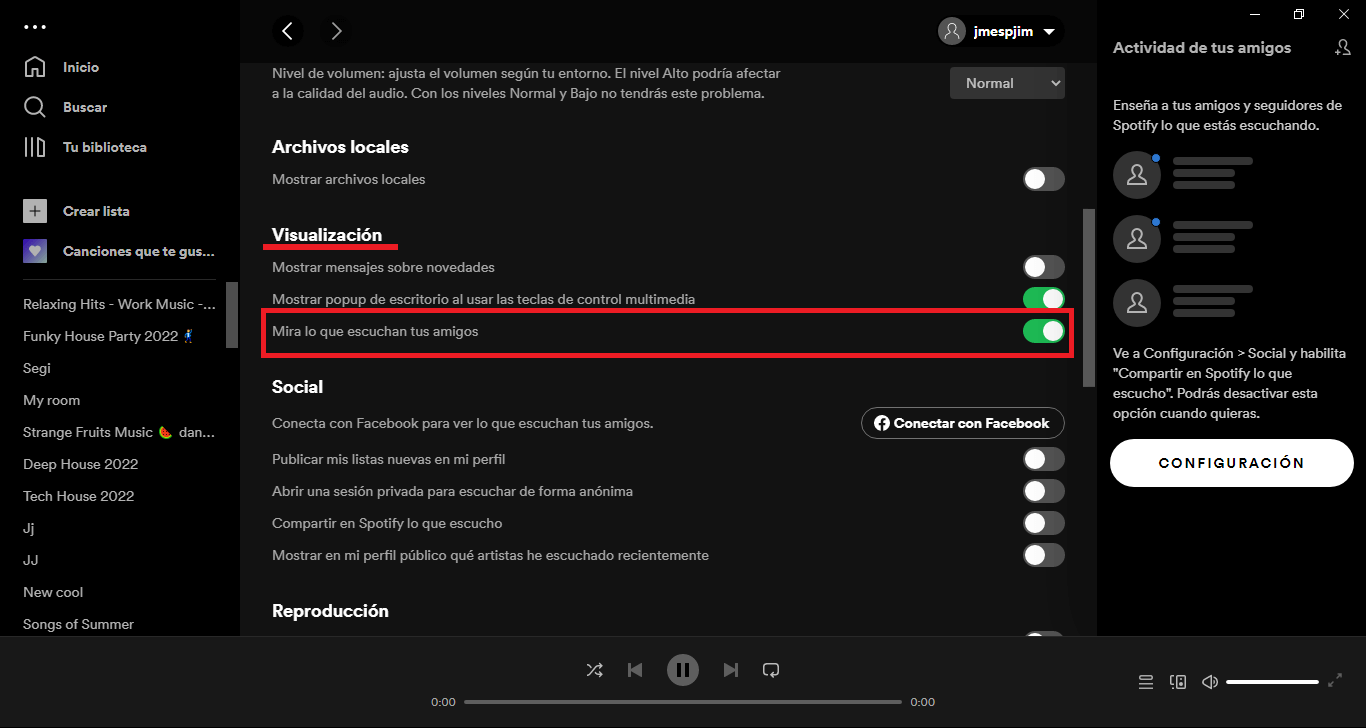Go back with the left arrow
The height and width of the screenshot is (728, 1366).
point(288,31)
